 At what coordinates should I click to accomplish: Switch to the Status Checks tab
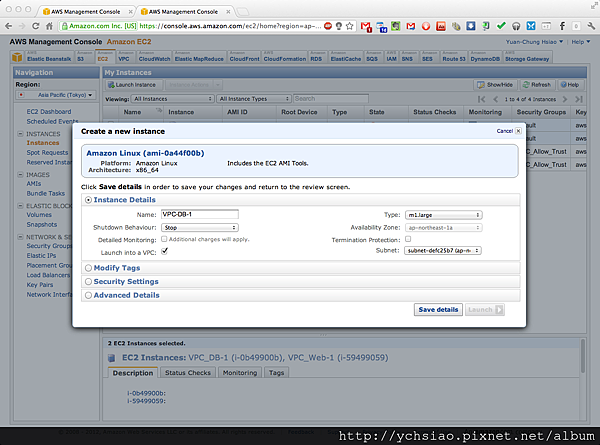[x=188, y=373]
